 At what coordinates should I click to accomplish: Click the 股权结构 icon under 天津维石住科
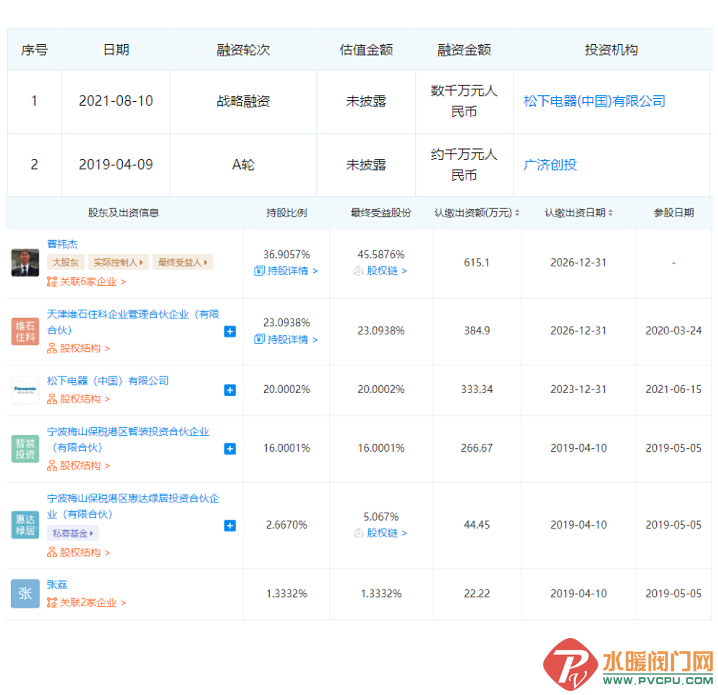(52, 349)
